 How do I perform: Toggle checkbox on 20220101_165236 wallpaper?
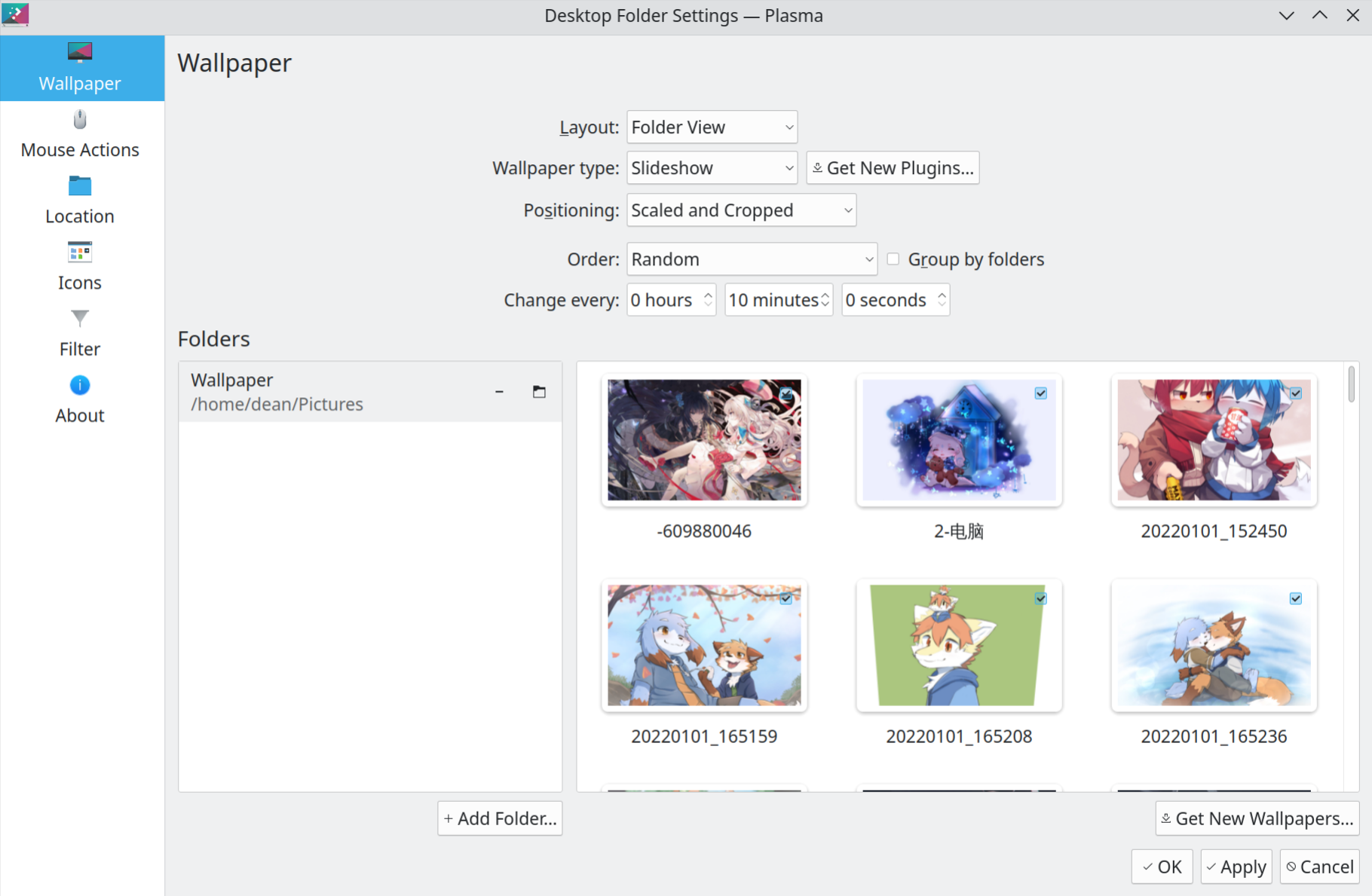(x=1296, y=599)
